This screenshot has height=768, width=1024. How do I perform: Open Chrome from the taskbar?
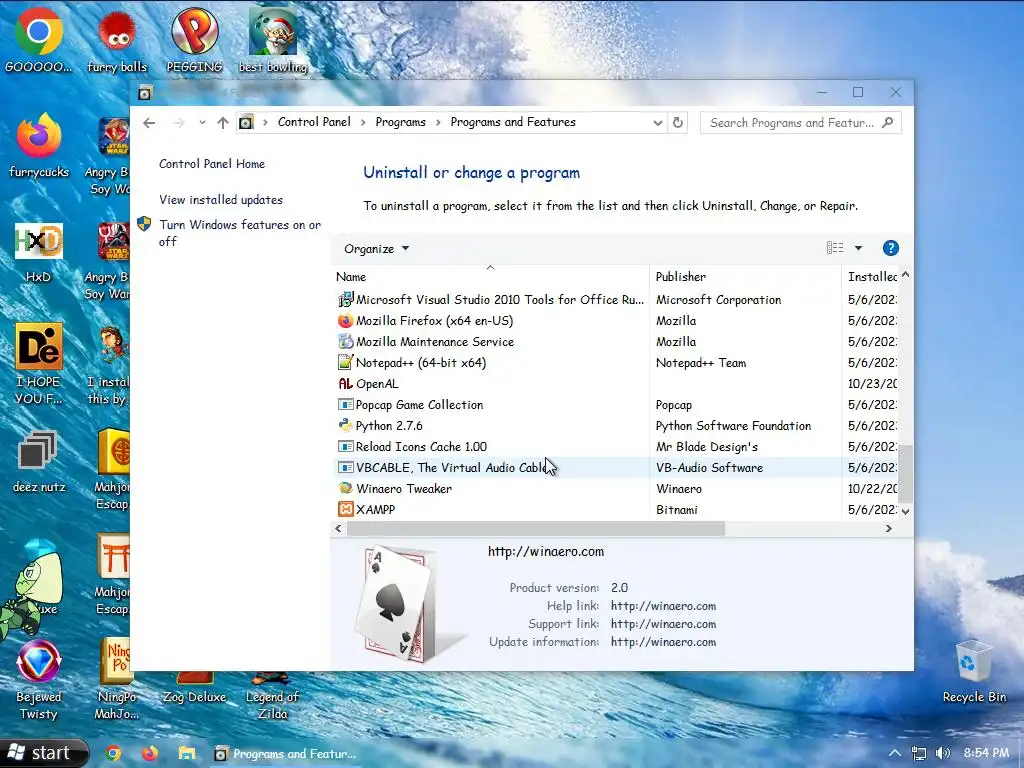pos(112,754)
